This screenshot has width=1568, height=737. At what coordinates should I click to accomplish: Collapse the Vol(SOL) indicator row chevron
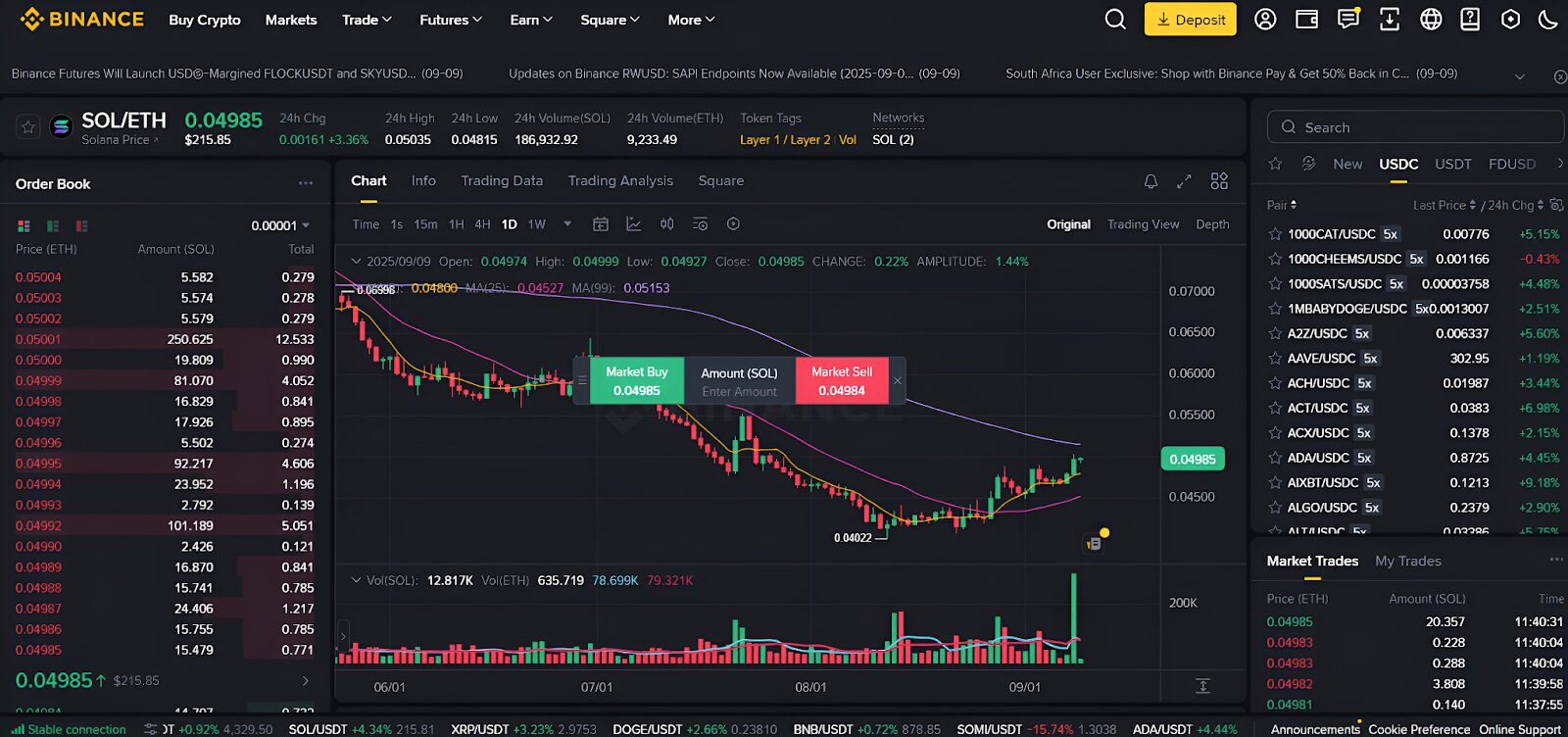356,580
